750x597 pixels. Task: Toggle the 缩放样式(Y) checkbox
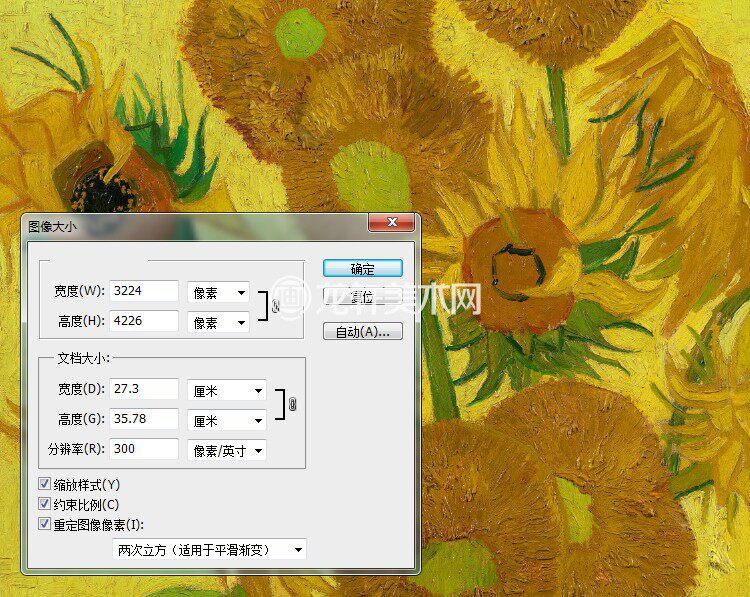(x=44, y=484)
